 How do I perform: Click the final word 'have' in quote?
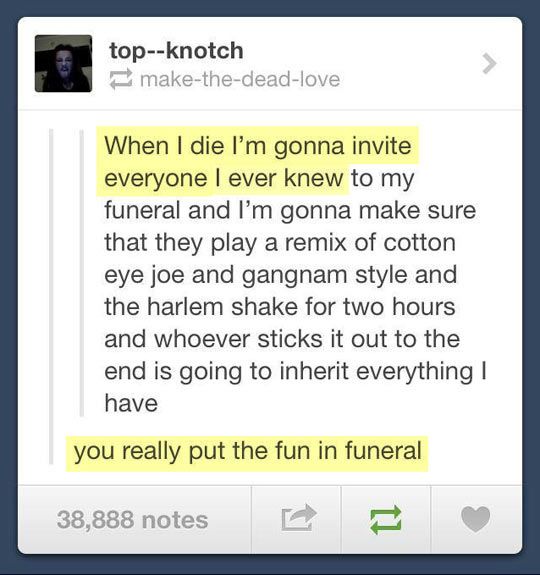[x=131, y=403]
